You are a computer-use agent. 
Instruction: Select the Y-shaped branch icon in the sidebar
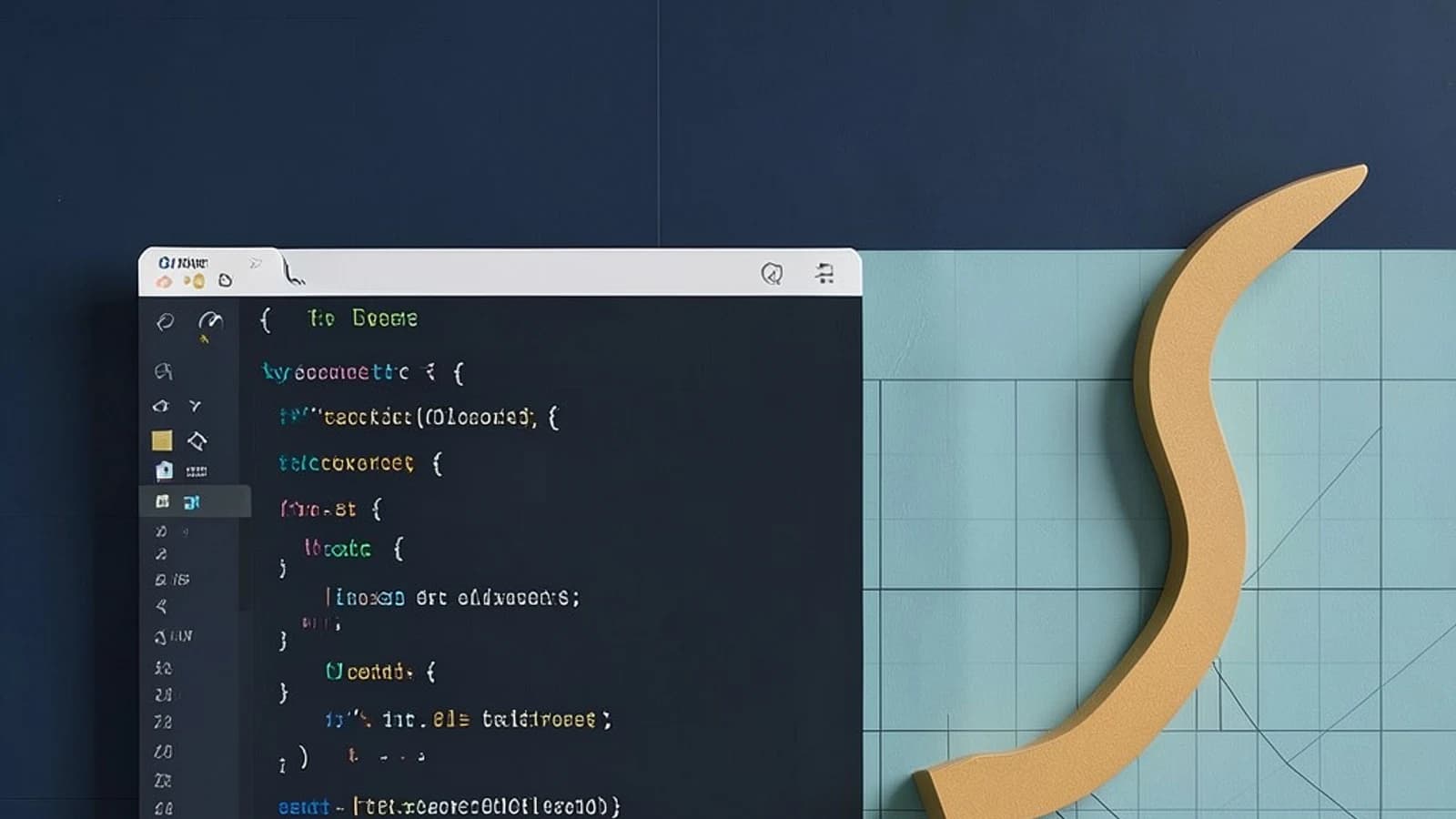[195, 406]
